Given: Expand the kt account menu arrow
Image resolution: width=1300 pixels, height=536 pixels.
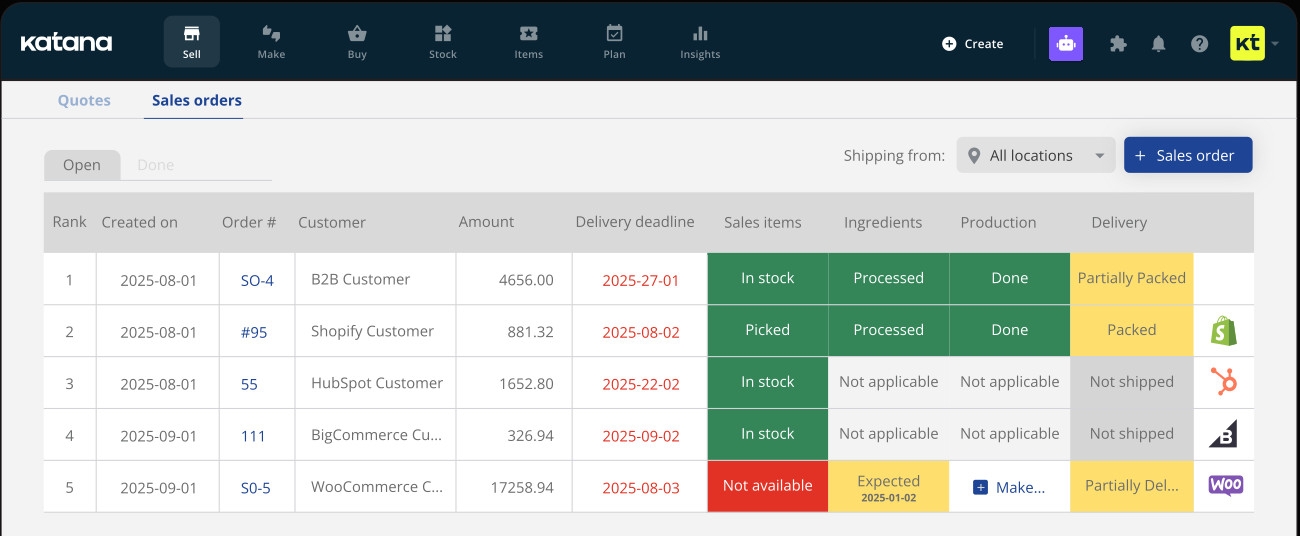Looking at the screenshot, I should 1275,44.
